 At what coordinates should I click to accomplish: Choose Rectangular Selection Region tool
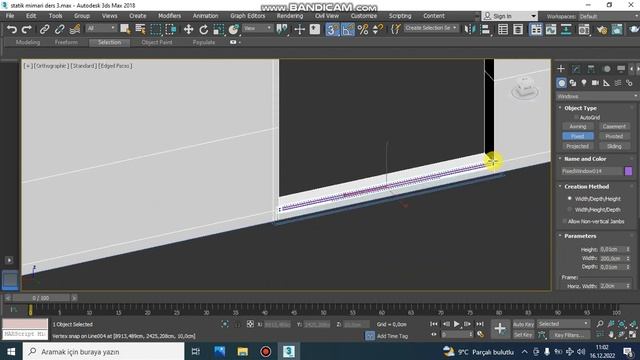156,29
